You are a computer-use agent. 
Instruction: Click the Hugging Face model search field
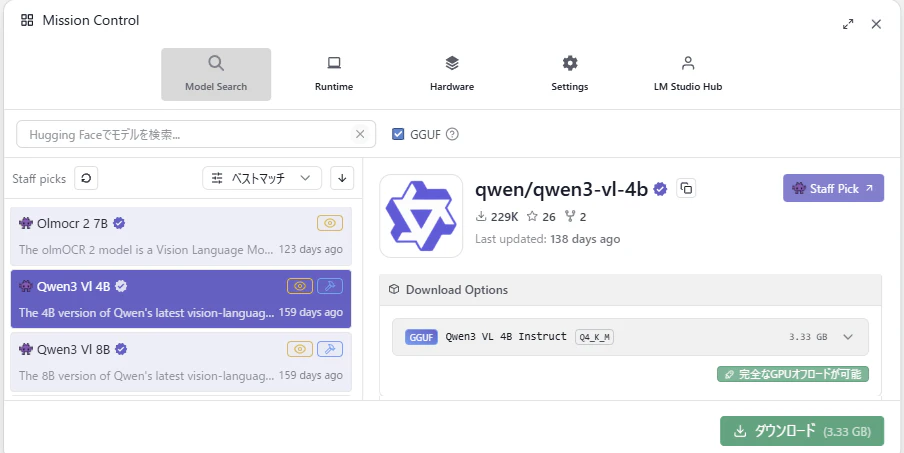[196, 134]
